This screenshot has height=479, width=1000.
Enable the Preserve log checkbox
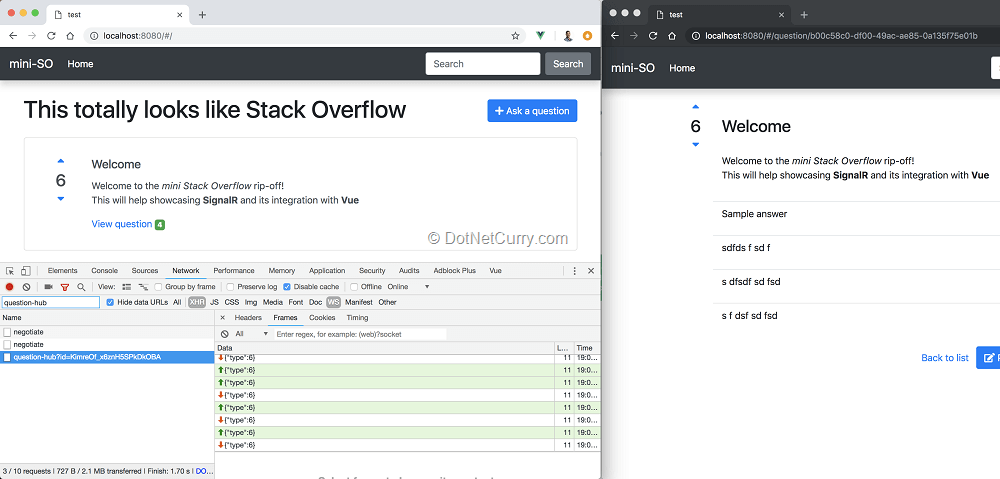230,287
